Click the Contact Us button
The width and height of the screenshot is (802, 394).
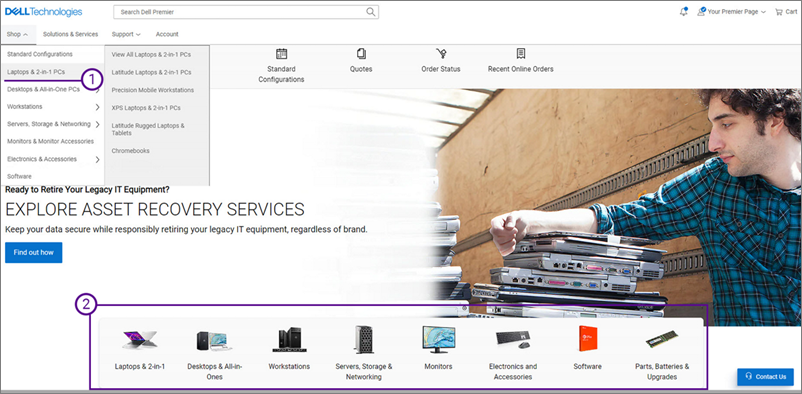click(x=765, y=377)
